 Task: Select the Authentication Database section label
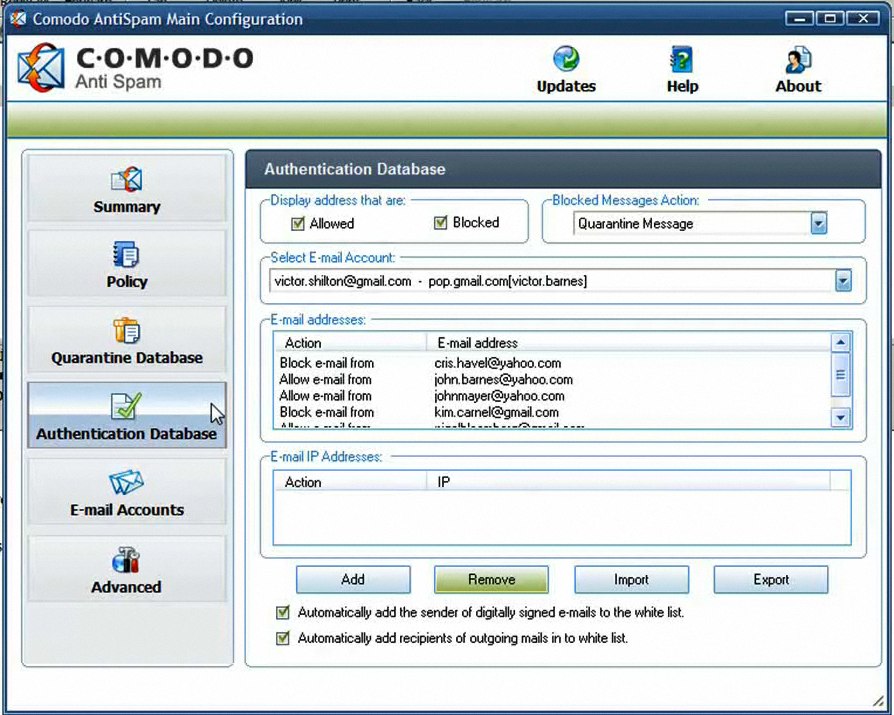click(127, 433)
